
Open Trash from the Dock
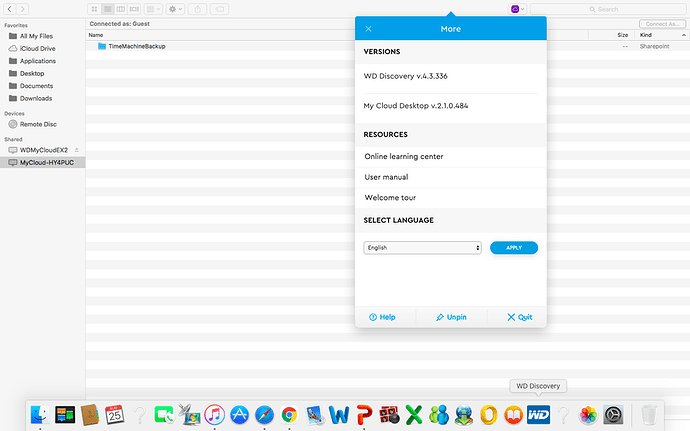[x=649, y=415]
